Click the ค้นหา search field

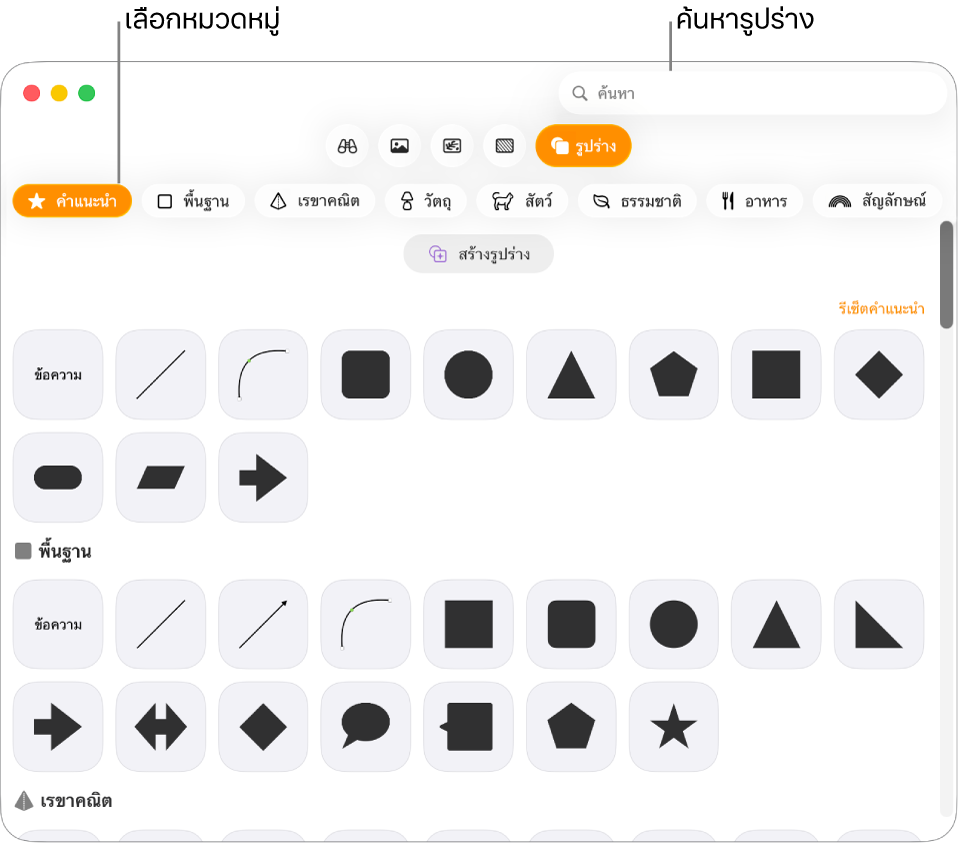pos(752,93)
